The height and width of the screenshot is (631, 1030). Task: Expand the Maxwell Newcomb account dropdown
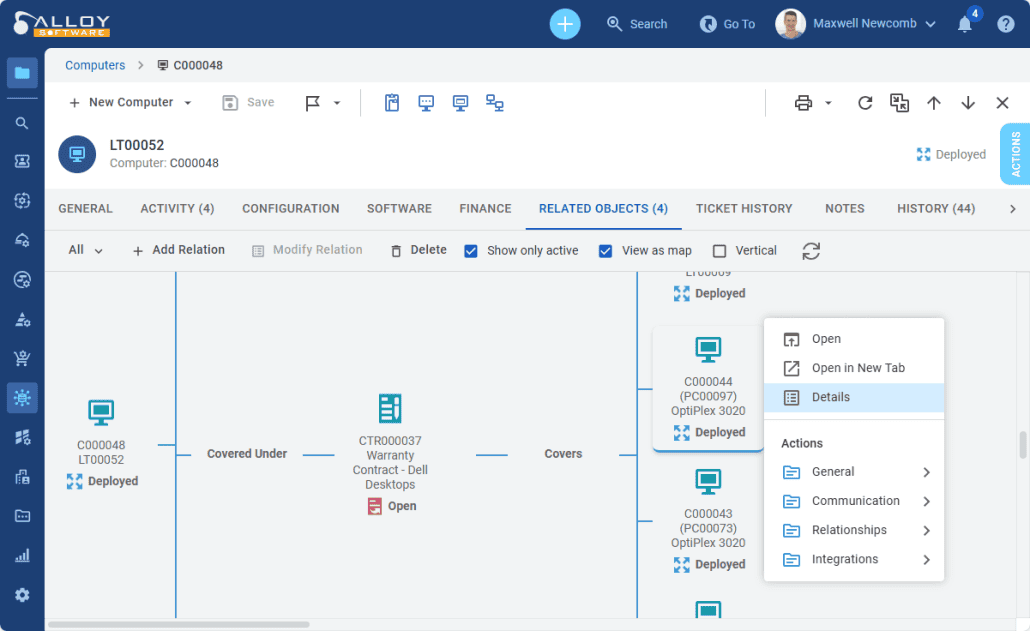tap(929, 23)
